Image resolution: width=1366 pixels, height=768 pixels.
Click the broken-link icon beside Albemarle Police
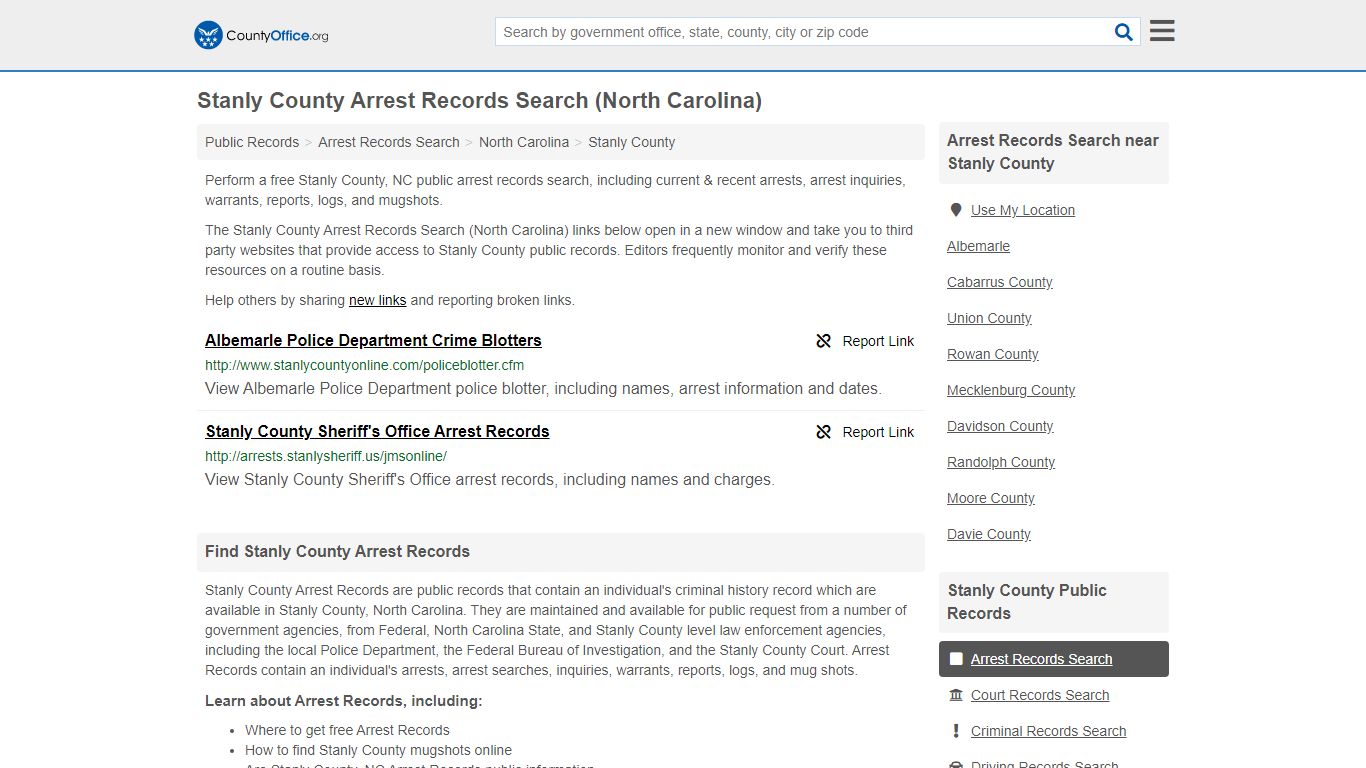tap(824, 341)
